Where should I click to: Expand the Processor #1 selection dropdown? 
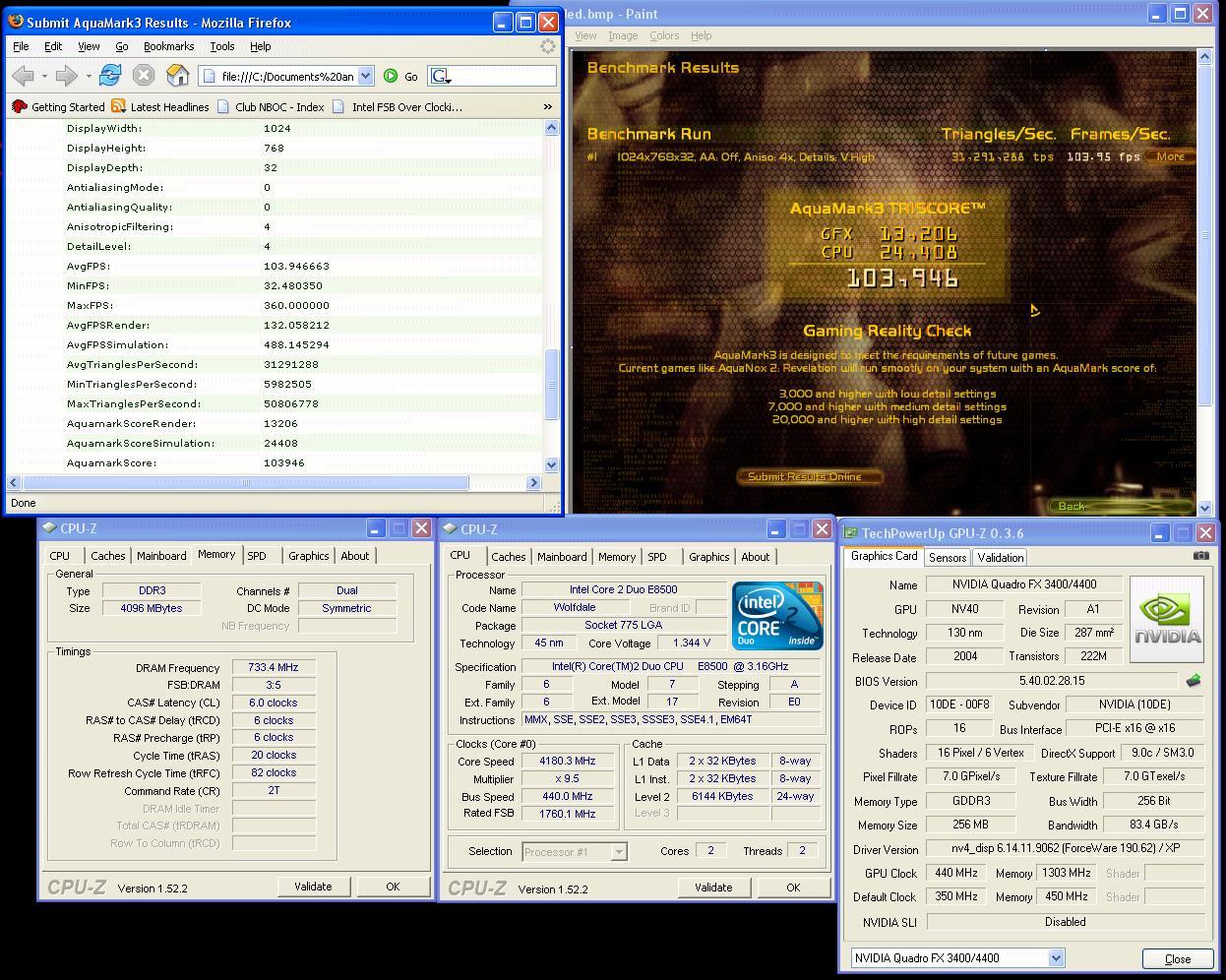click(x=619, y=852)
